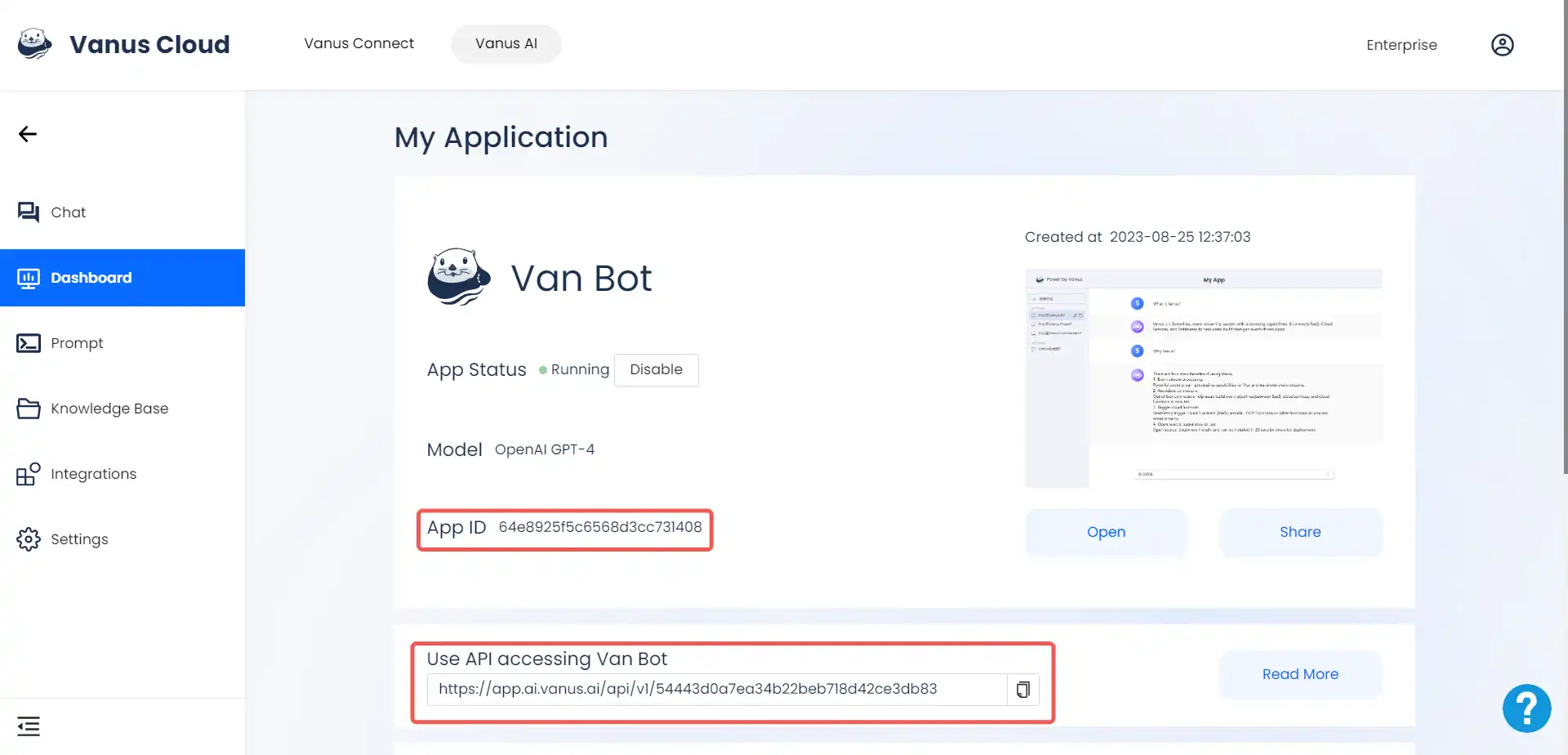Screen dimensions: 1568x755
Task: Click the Open button
Action: pyautogui.click(x=1106, y=532)
